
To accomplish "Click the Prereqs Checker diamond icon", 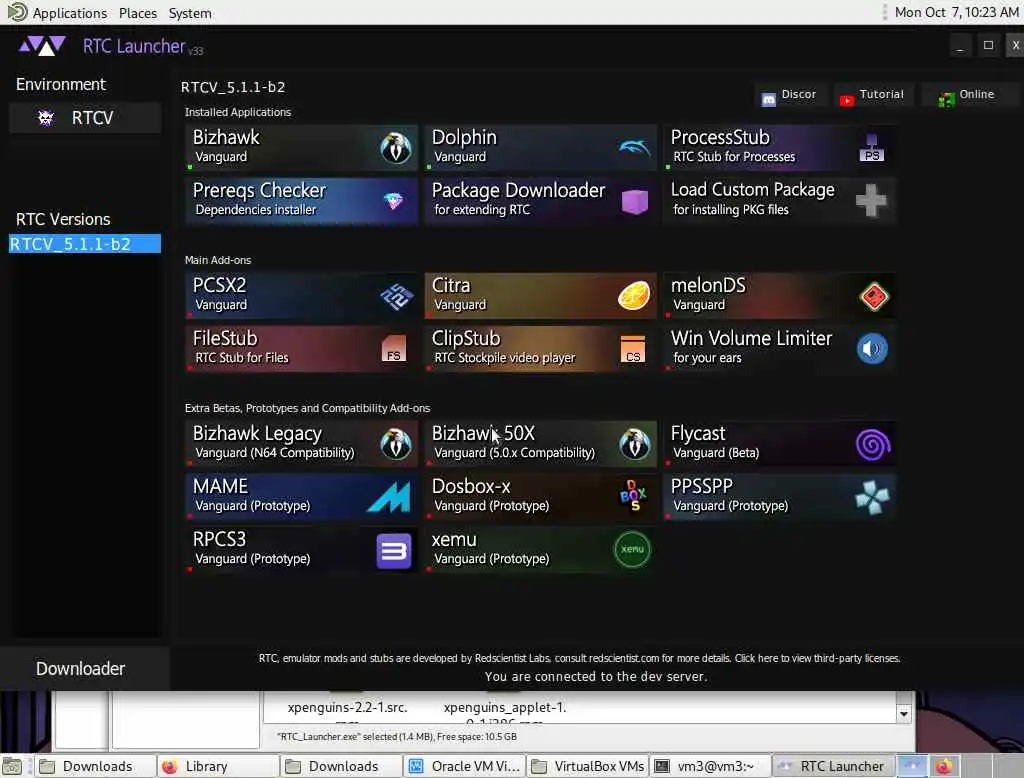I will pos(393,201).
